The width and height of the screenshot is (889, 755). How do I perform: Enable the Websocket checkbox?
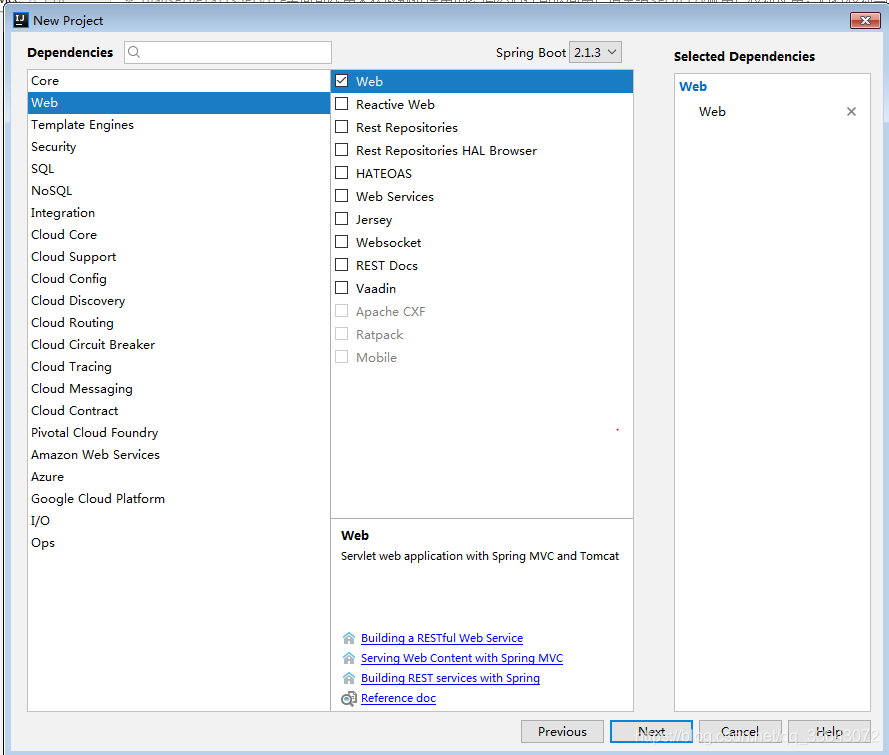[x=341, y=242]
